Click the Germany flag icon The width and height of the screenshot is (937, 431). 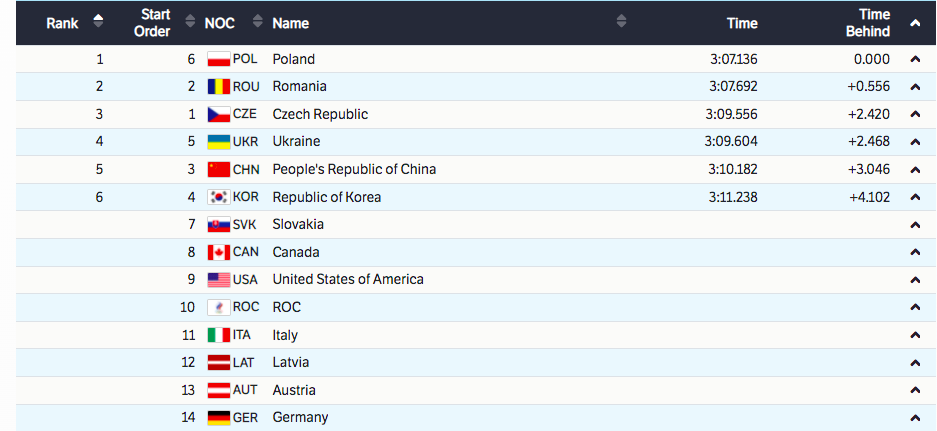pyautogui.click(x=219, y=417)
